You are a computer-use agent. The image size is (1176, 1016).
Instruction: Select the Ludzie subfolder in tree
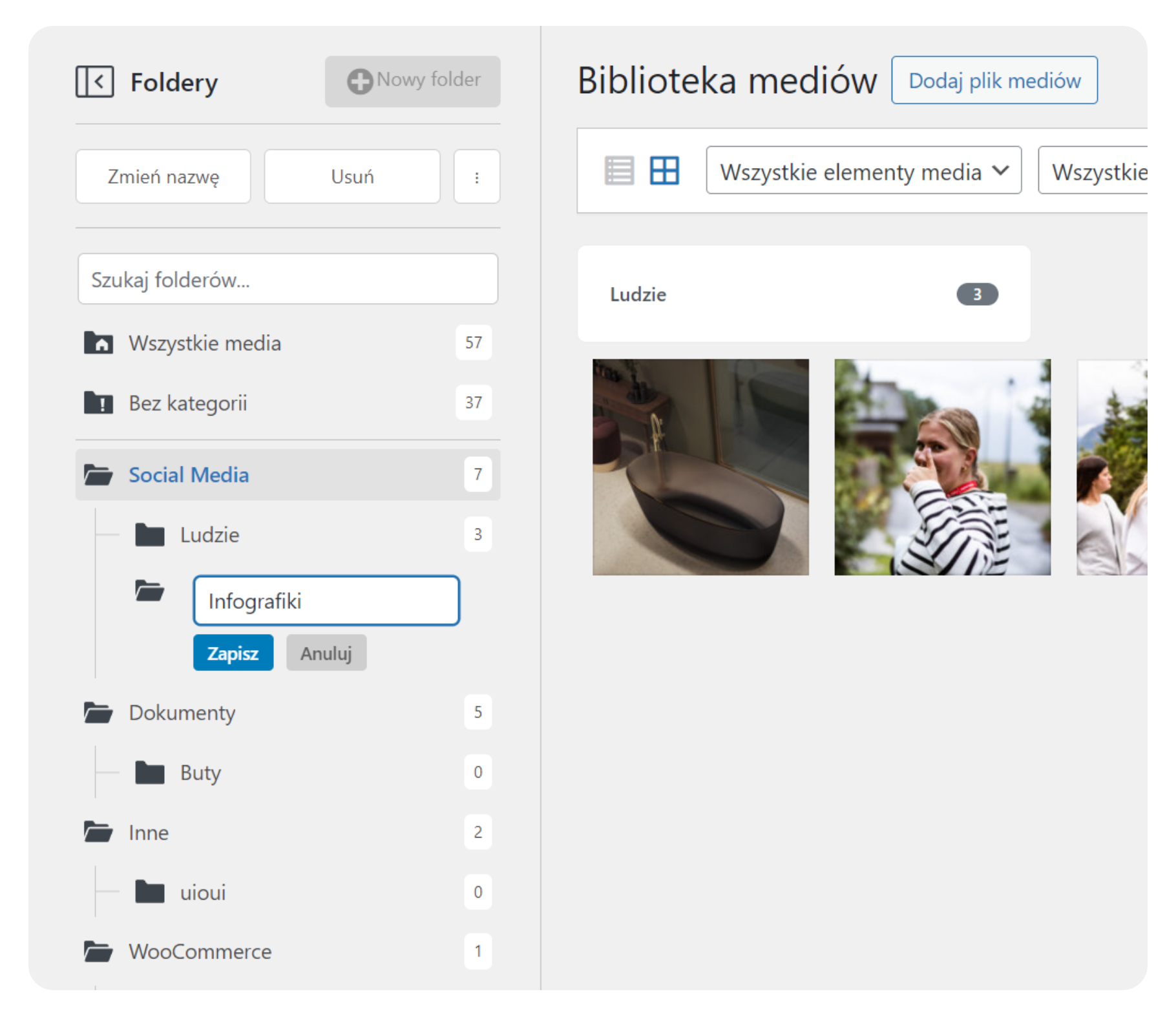210,535
